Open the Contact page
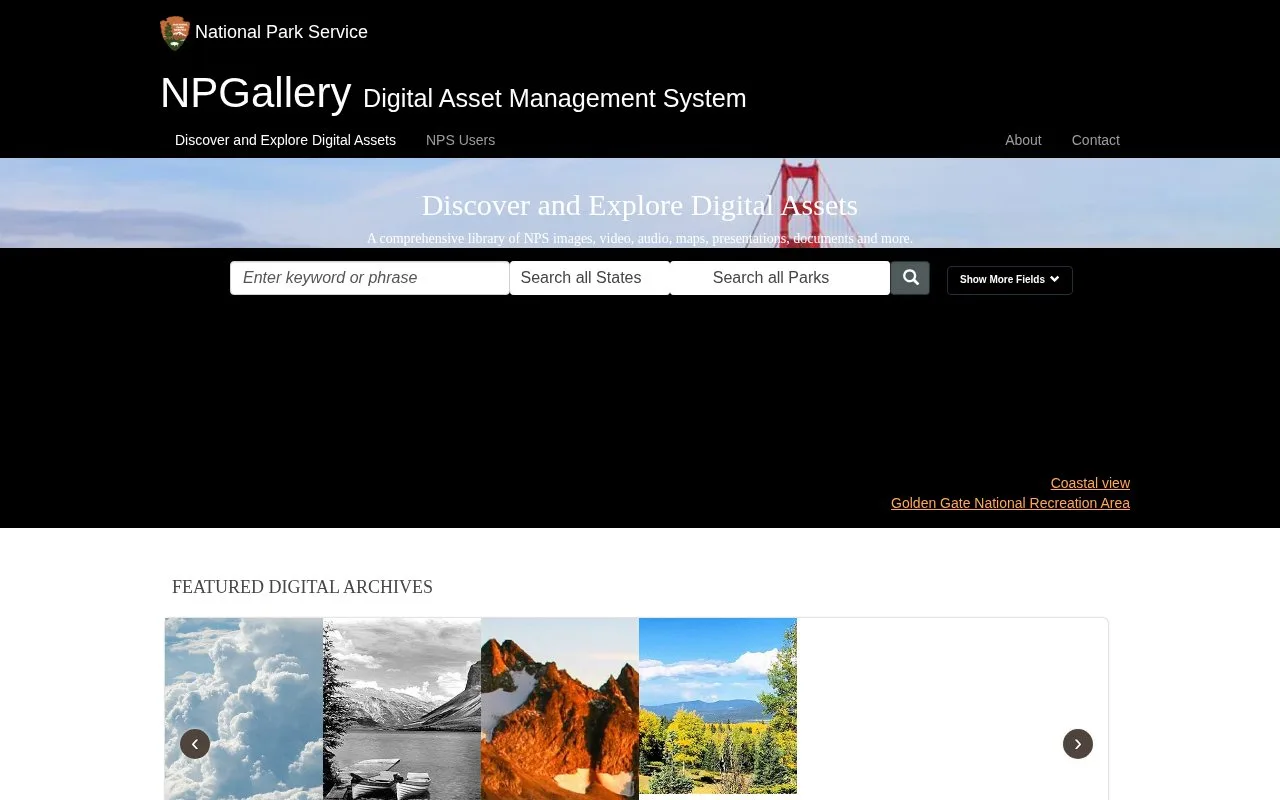 1095,140
